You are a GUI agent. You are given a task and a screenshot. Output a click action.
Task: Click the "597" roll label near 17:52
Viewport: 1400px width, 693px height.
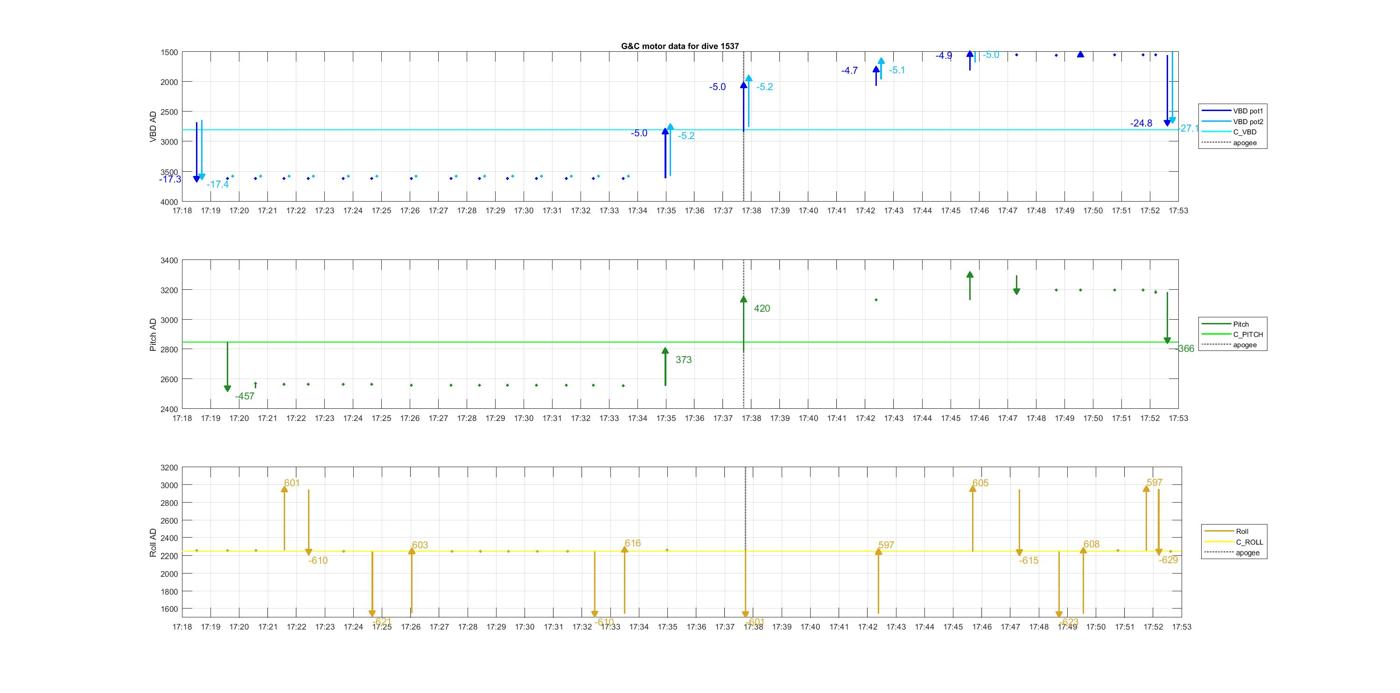pyautogui.click(x=1155, y=483)
